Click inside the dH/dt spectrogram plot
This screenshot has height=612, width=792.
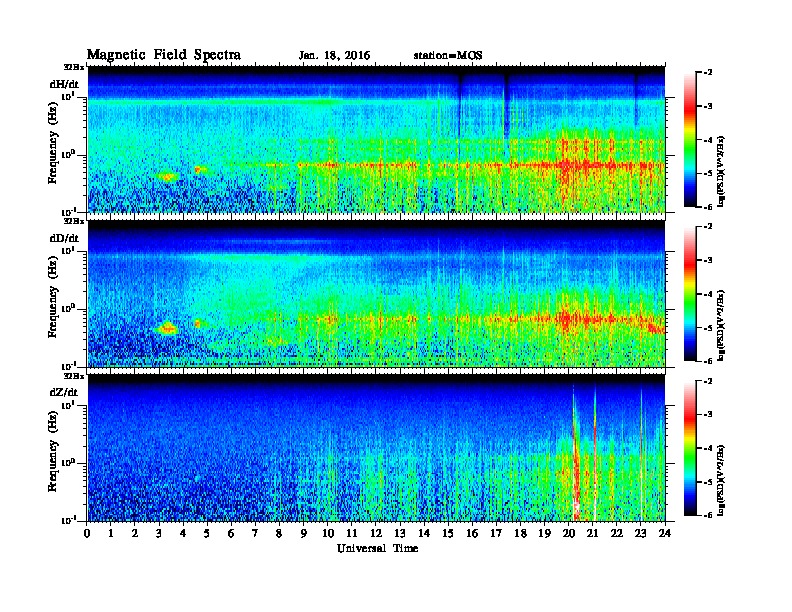pyautogui.click(x=376, y=139)
